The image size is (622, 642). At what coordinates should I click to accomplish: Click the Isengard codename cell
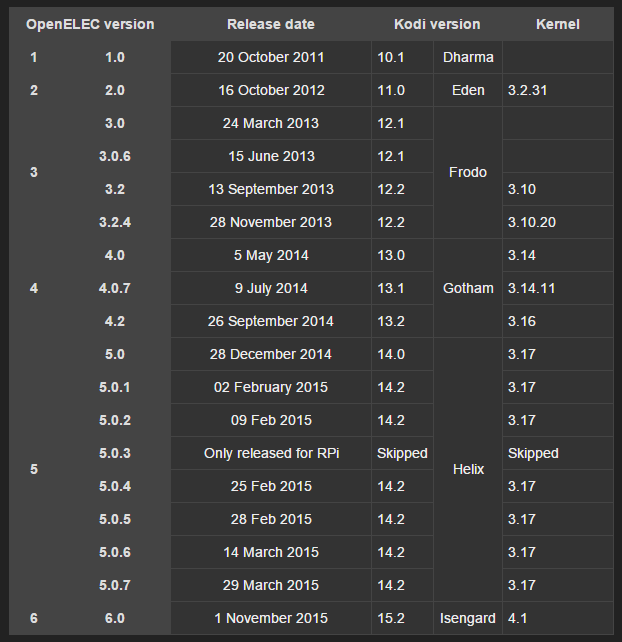468,618
